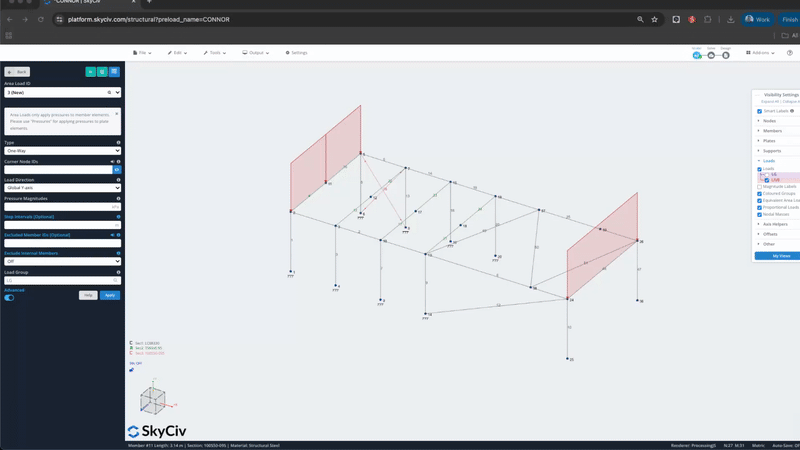Open the Load Direction dropdown
800x450 pixels.
tap(62, 188)
